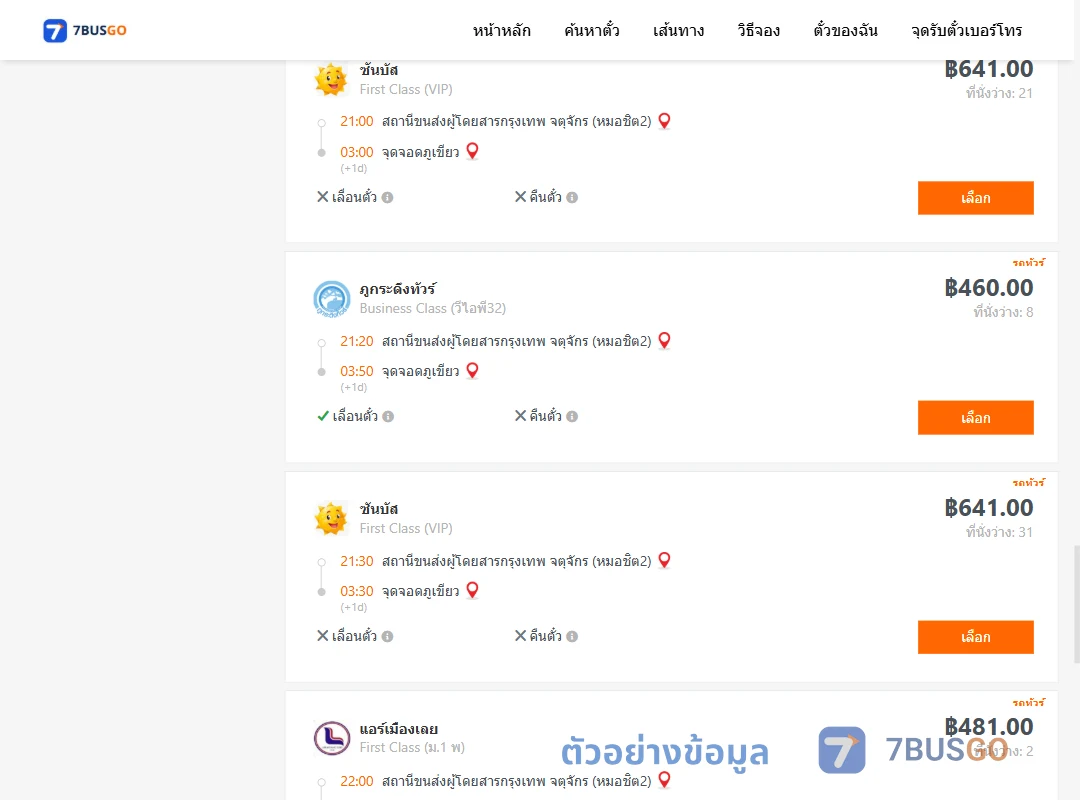Screen dimensions: 1080x800
Task: Click the map pin beside the 21:00 departure station
Action: point(665,121)
